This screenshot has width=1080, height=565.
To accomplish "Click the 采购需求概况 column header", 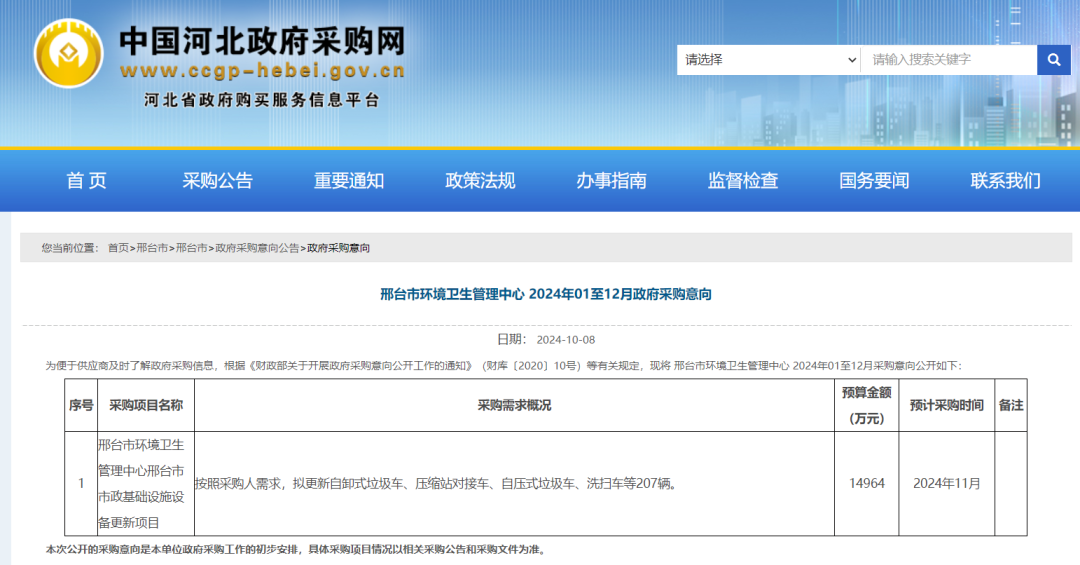I will point(515,405).
